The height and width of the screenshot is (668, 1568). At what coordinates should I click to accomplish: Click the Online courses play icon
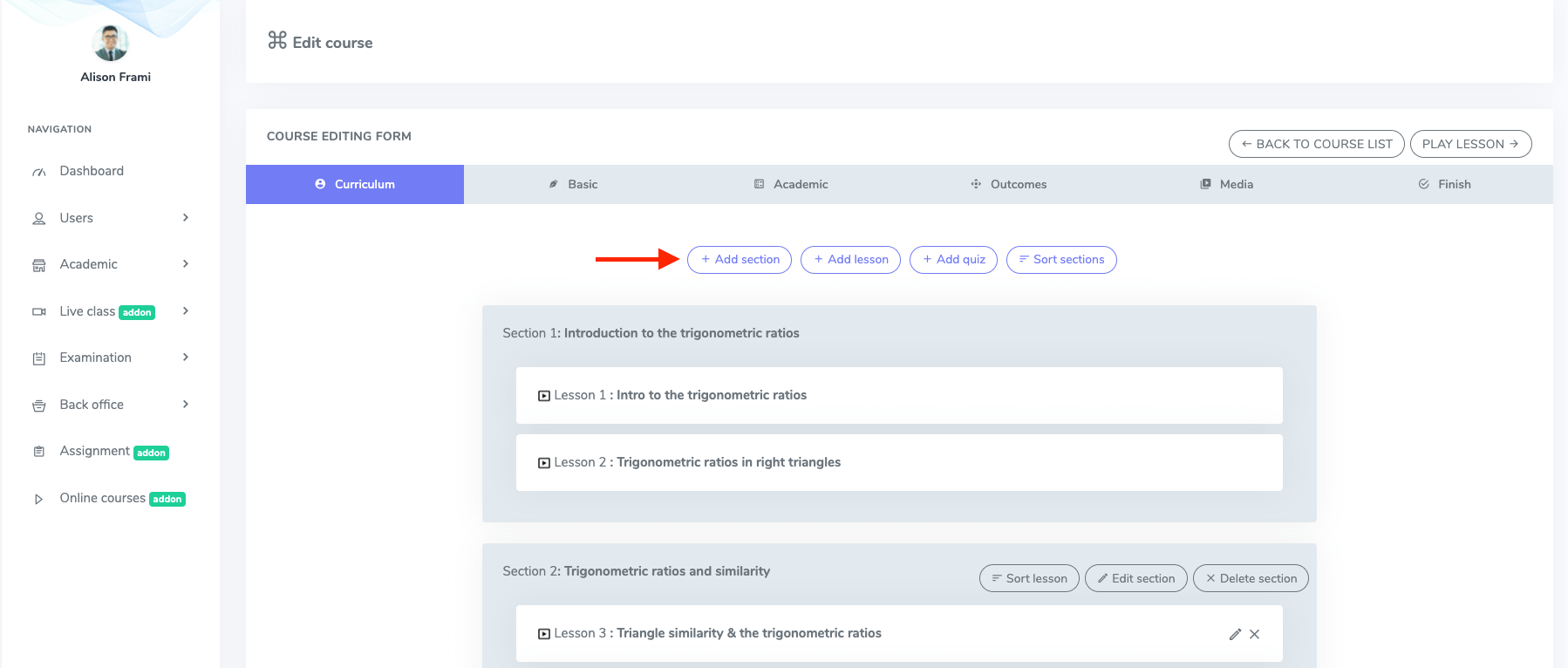pos(38,499)
